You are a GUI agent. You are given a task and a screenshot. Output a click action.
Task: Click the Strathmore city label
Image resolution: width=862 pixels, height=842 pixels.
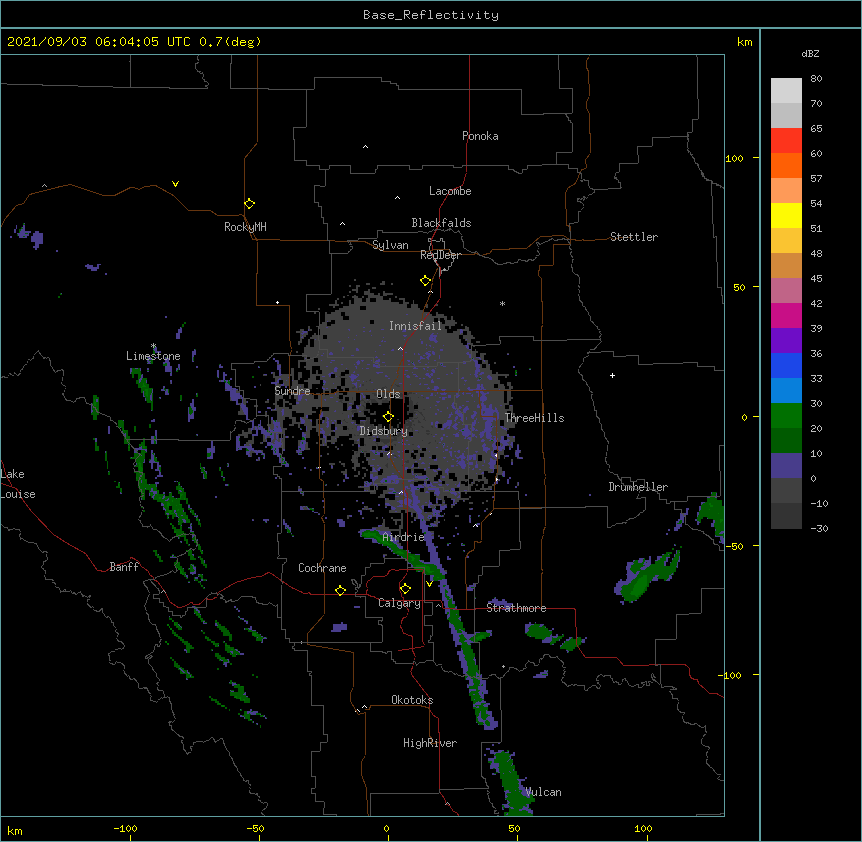coord(516,608)
